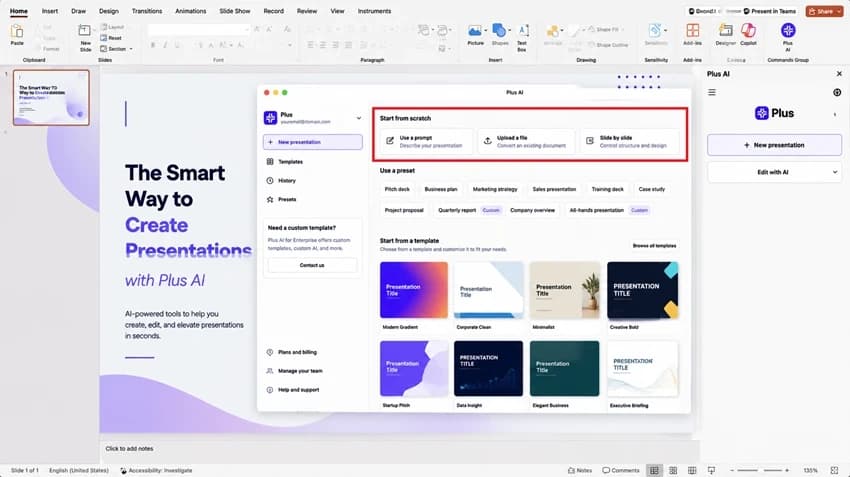Click the Plus AI ribbon icon

click(x=788, y=30)
